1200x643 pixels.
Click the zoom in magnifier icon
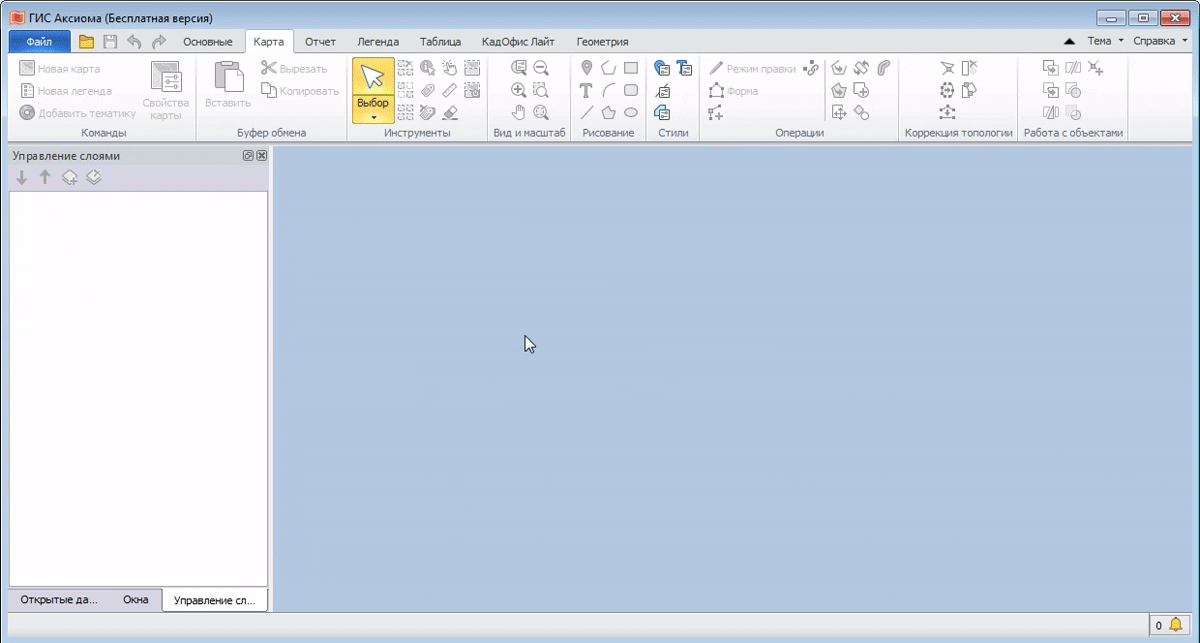click(518, 90)
